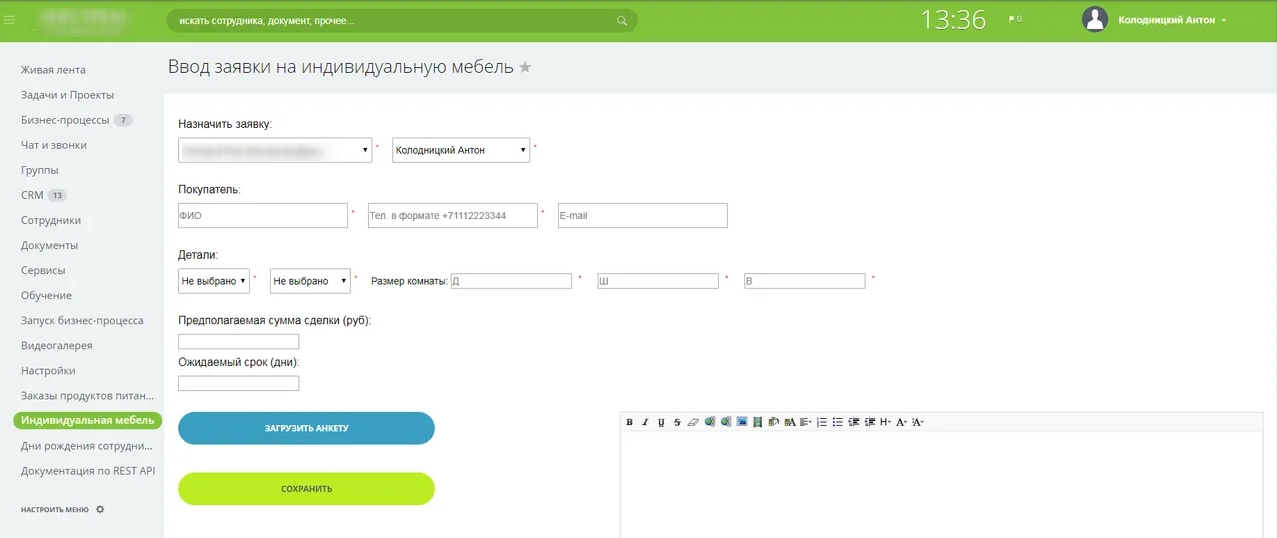The height and width of the screenshot is (538, 1277).
Task: Insert a numbered list in editor
Action: [x=822, y=422]
